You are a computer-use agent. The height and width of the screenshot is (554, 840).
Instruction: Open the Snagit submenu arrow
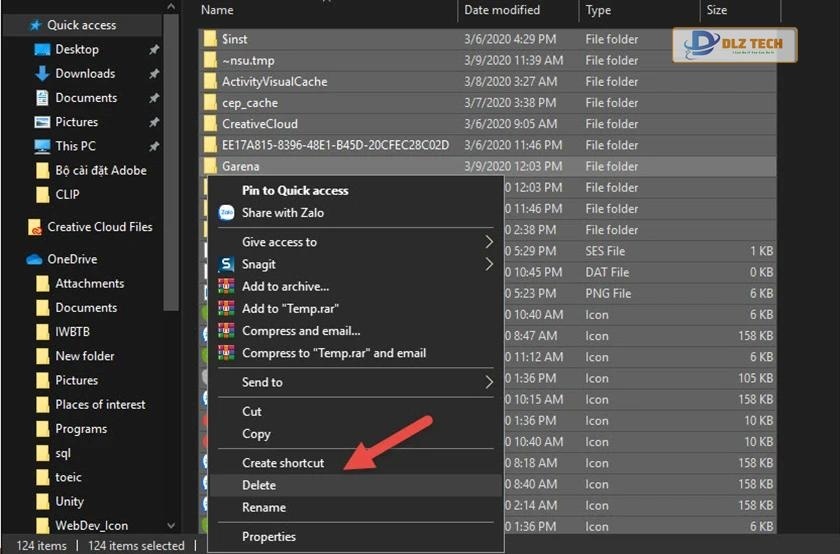tap(489, 265)
